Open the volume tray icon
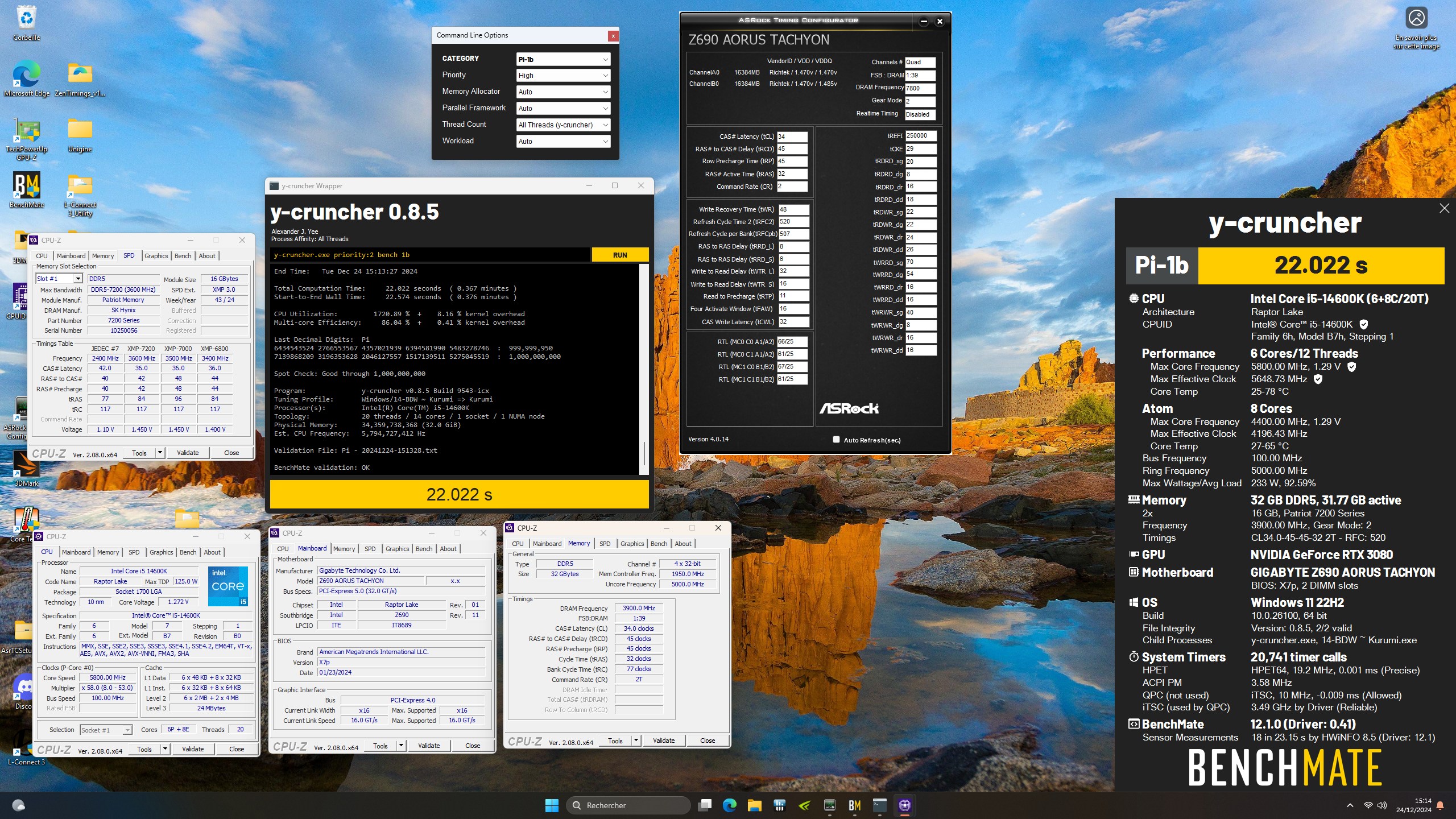Screen dimensions: 1456x819 1383,805
